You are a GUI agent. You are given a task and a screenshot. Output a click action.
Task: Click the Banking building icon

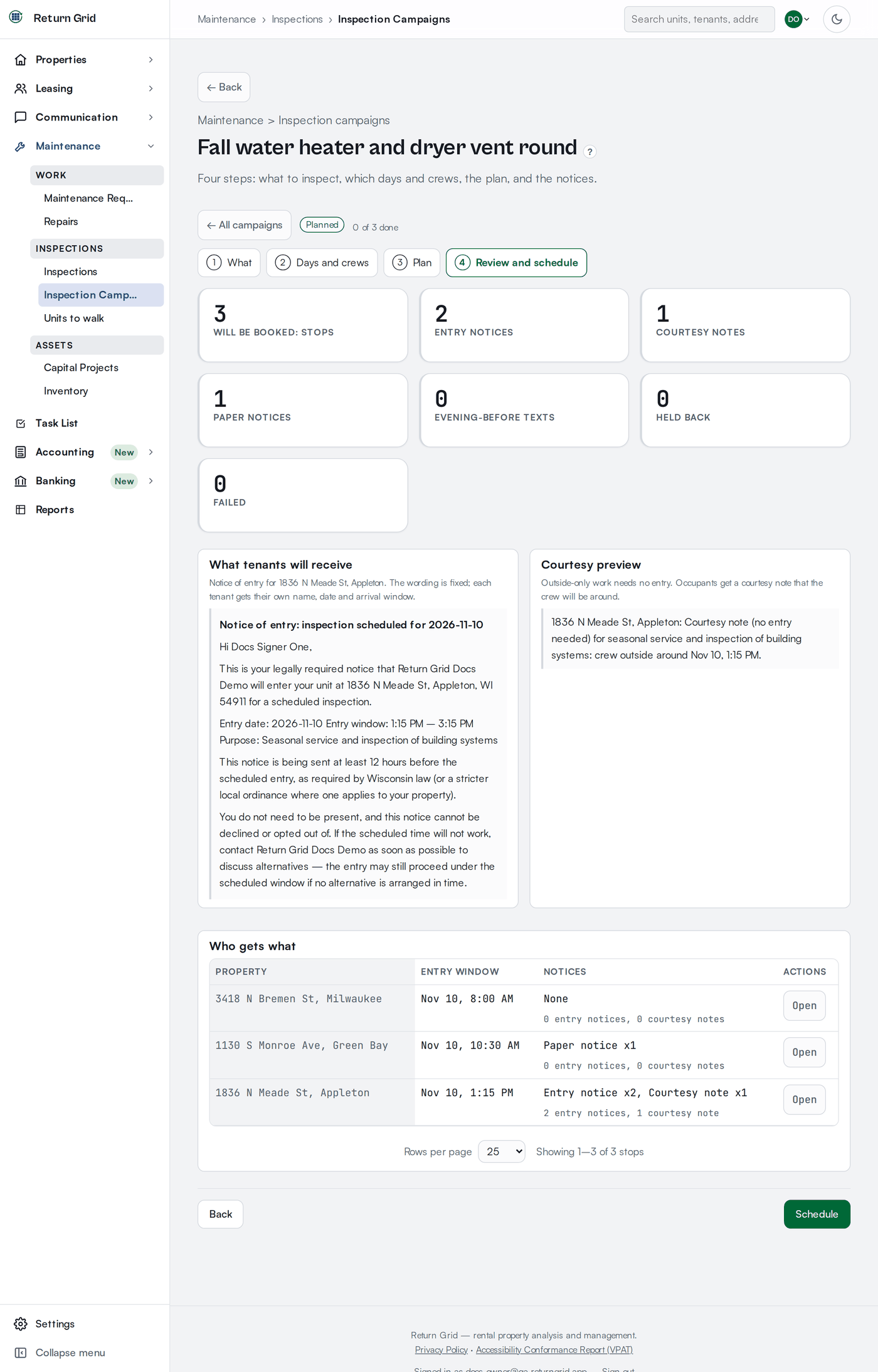pyautogui.click(x=21, y=481)
